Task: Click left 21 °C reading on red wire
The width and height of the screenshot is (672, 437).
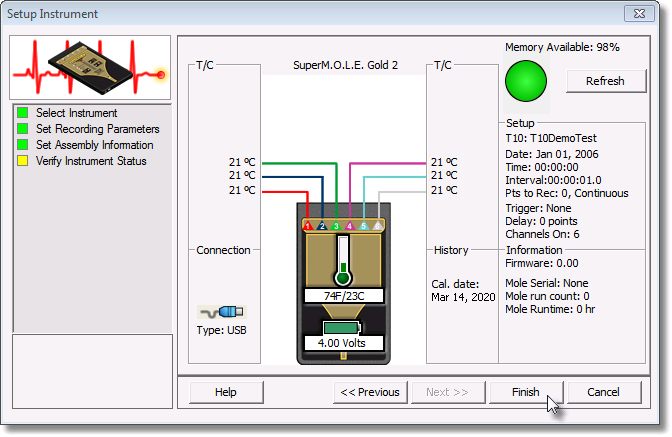Action: [x=242, y=190]
